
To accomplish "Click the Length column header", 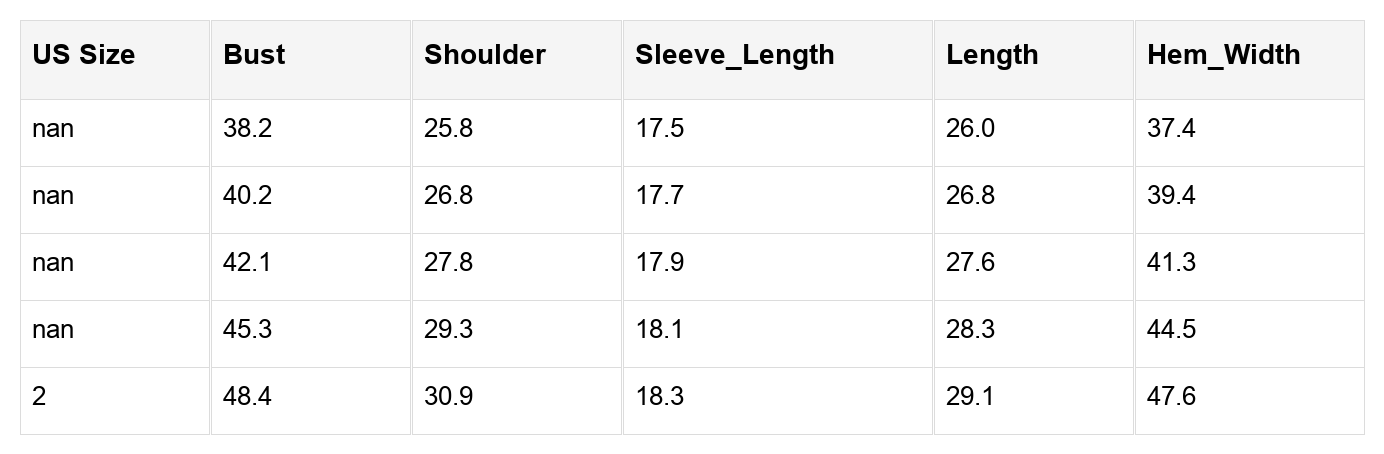I will (992, 55).
